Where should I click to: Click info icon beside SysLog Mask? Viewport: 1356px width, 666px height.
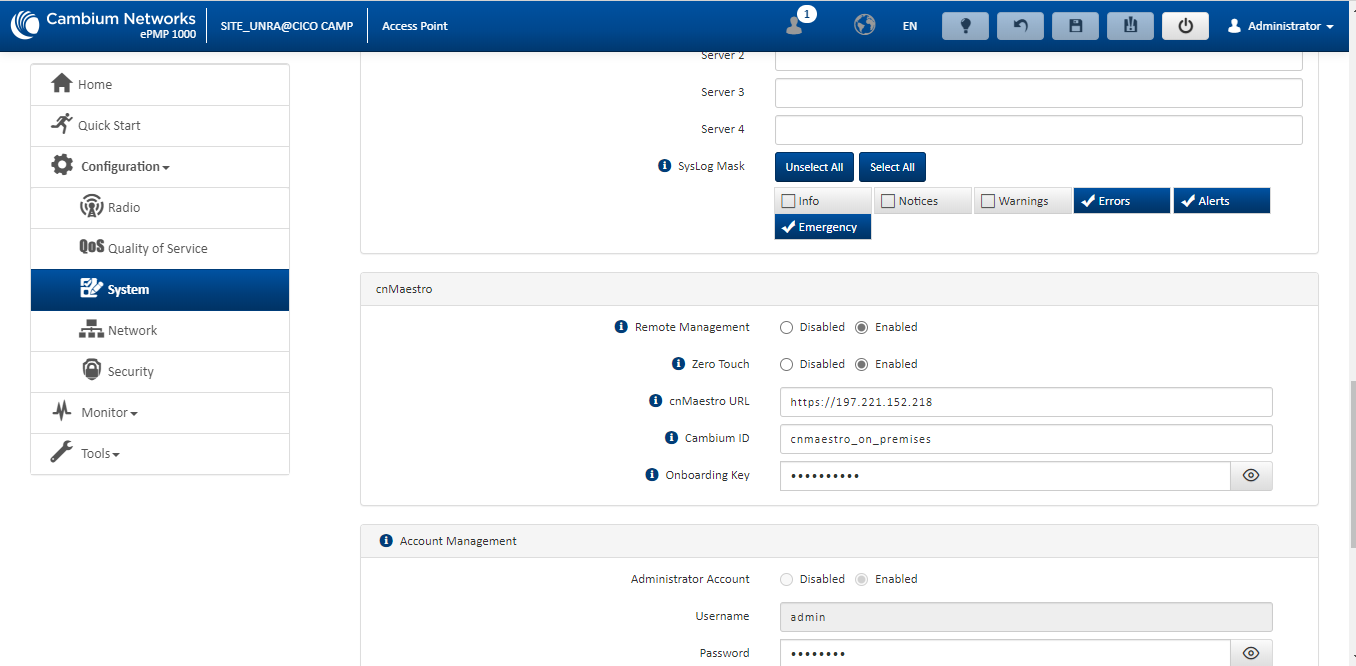click(x=664, y=166)
